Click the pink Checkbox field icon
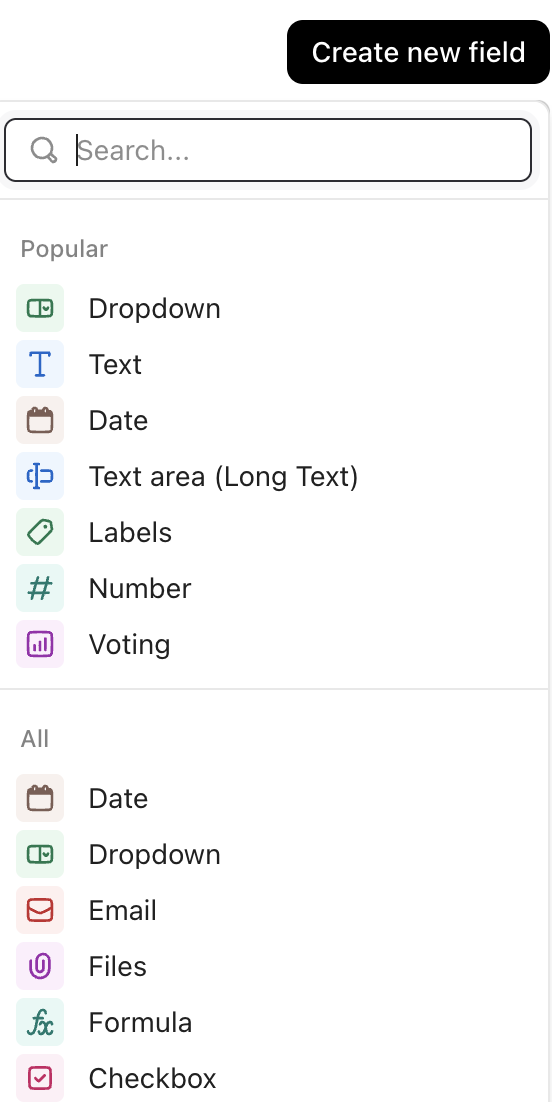This screenshot has width=552, height=1102. [40, 1078]
